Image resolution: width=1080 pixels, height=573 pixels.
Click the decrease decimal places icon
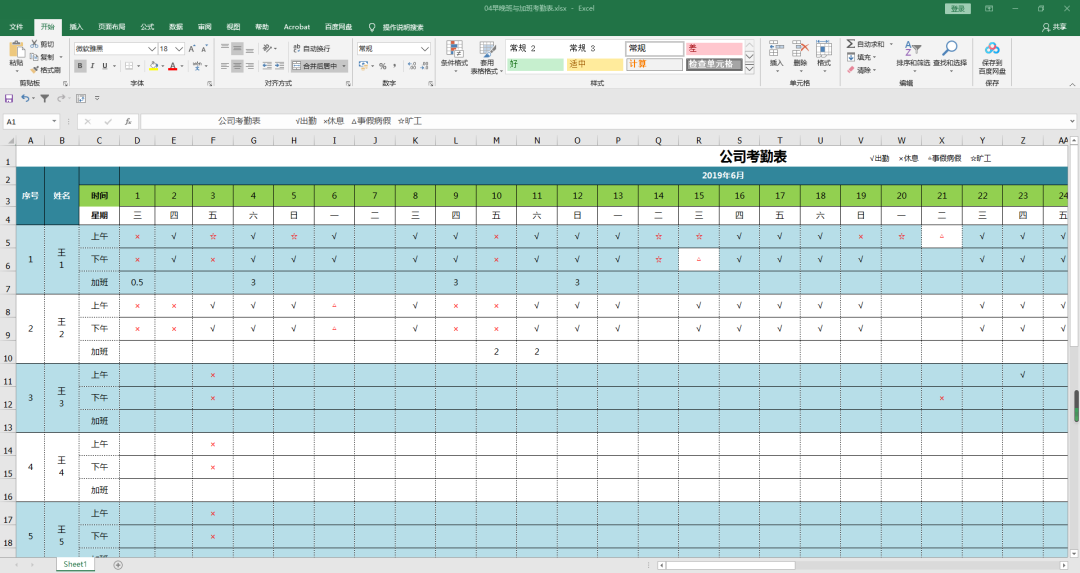[424, 66]
